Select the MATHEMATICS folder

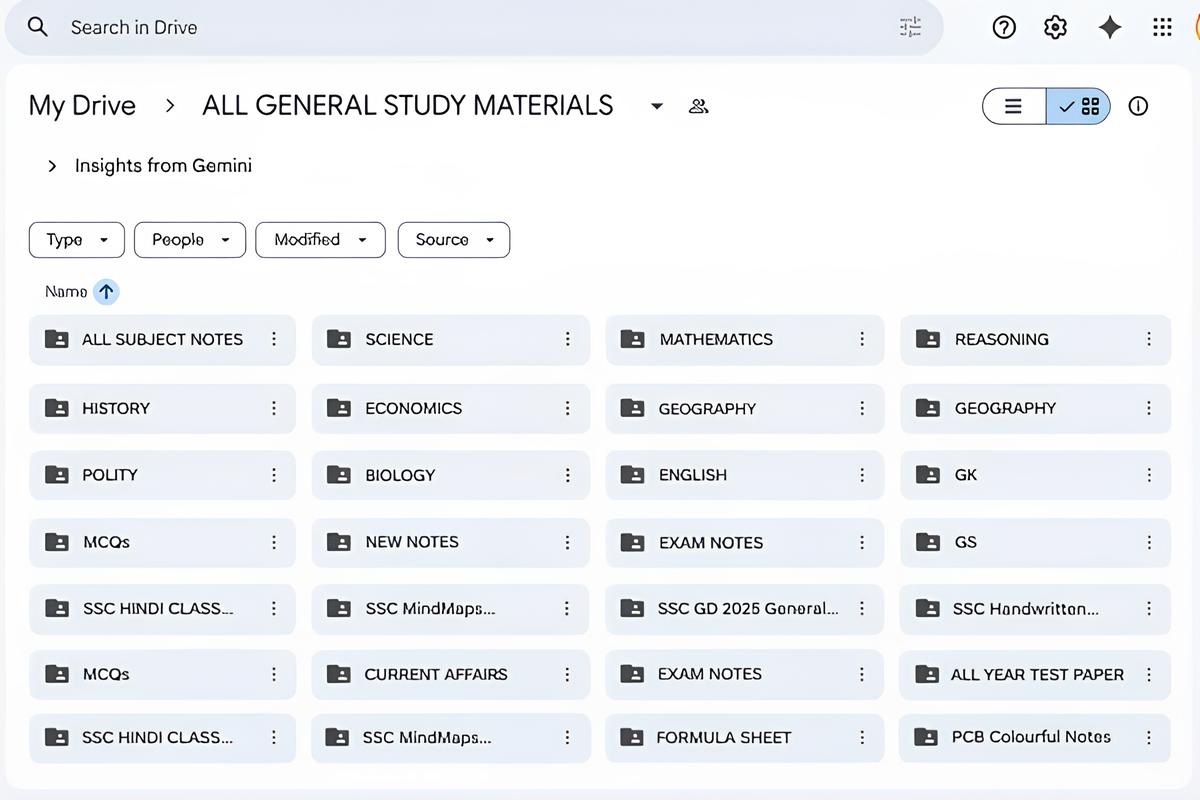click(x=745, y=339)
